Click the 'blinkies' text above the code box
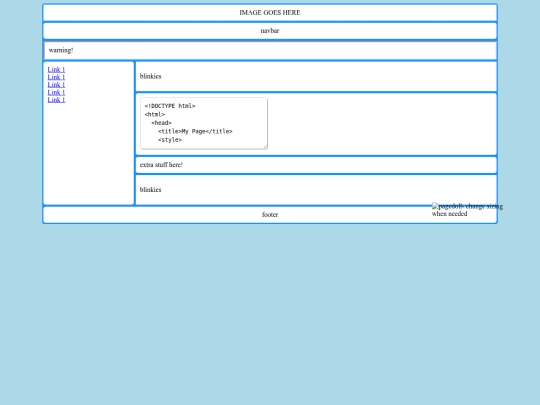 150,76
